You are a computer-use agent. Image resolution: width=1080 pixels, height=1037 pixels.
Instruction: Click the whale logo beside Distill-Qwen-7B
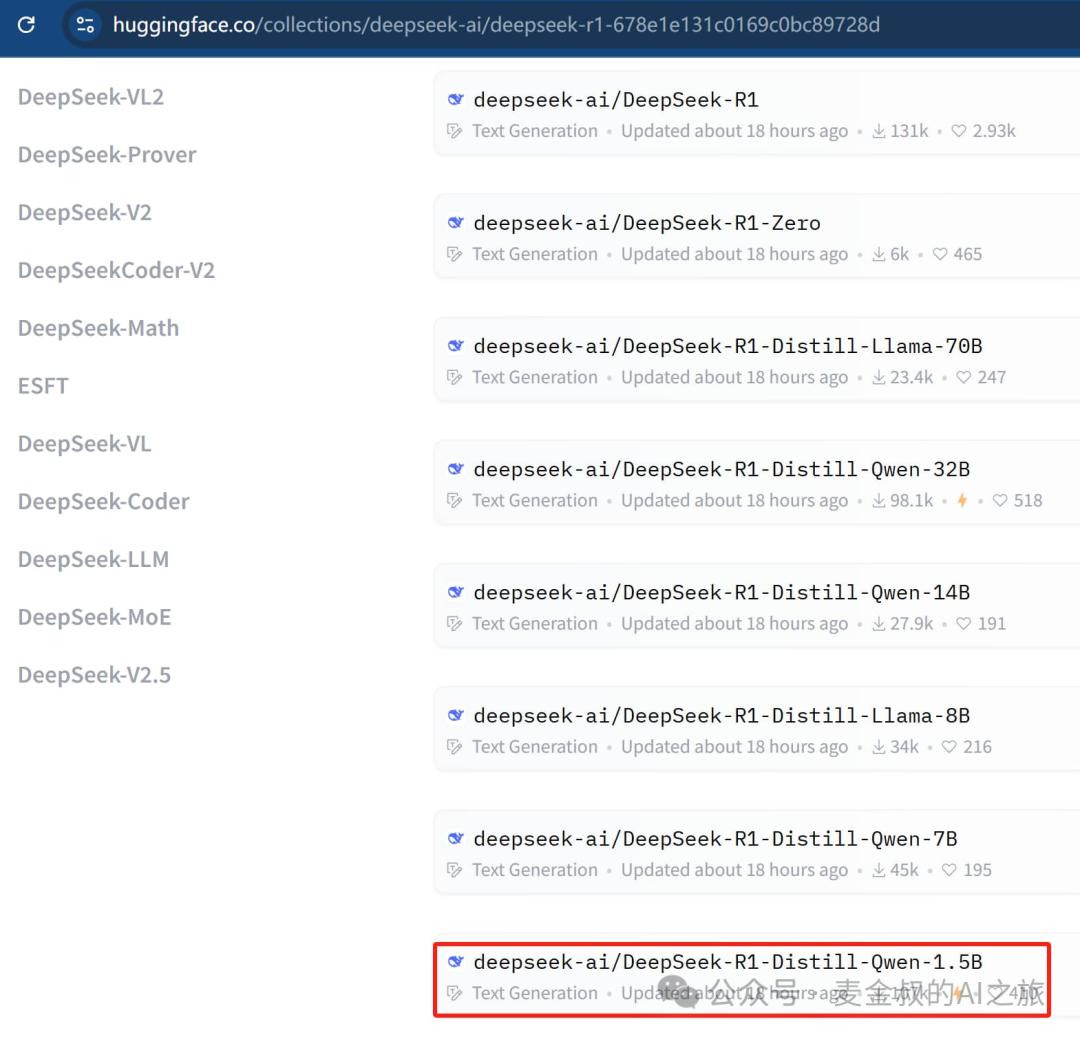pyautogui.click(x=455, y=839)
